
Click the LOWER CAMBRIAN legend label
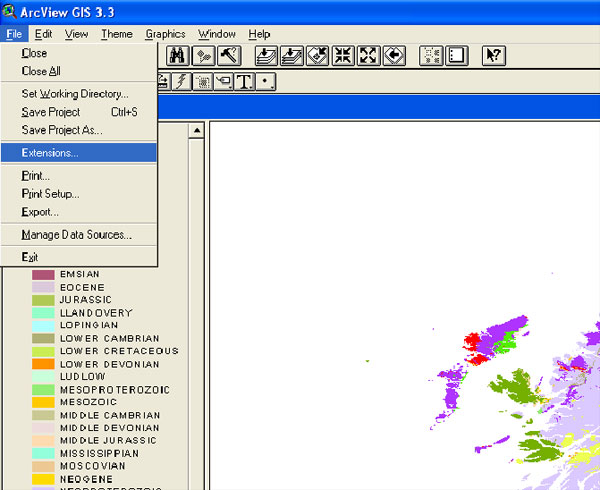109,339
